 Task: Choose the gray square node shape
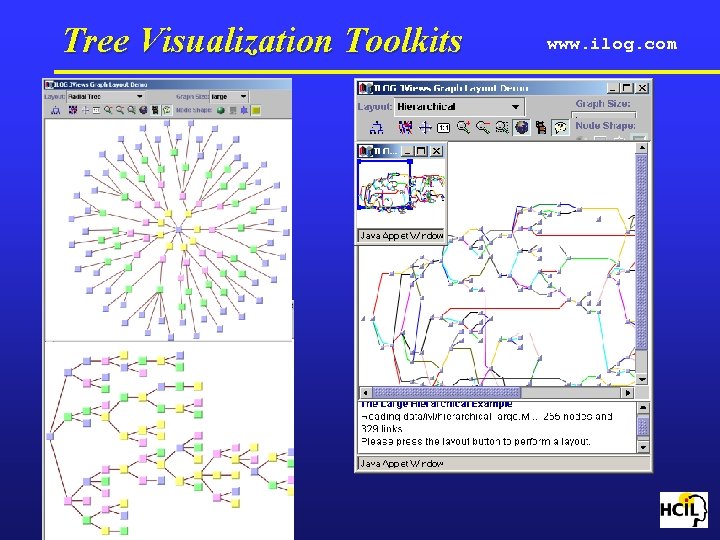pos(233,110)
